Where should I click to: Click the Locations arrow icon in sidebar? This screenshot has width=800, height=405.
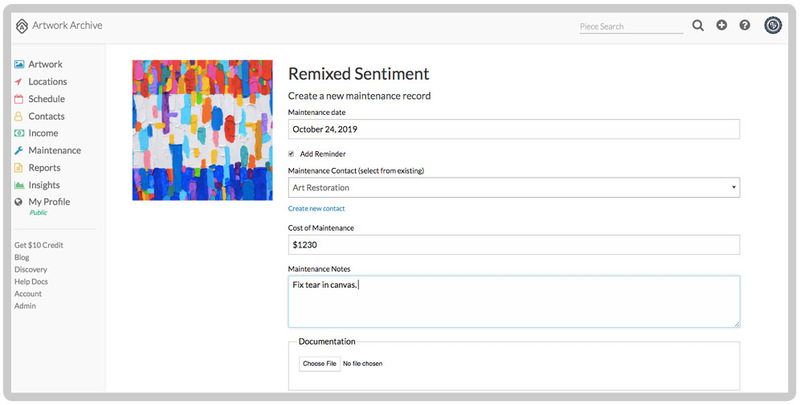coord(19,82)
